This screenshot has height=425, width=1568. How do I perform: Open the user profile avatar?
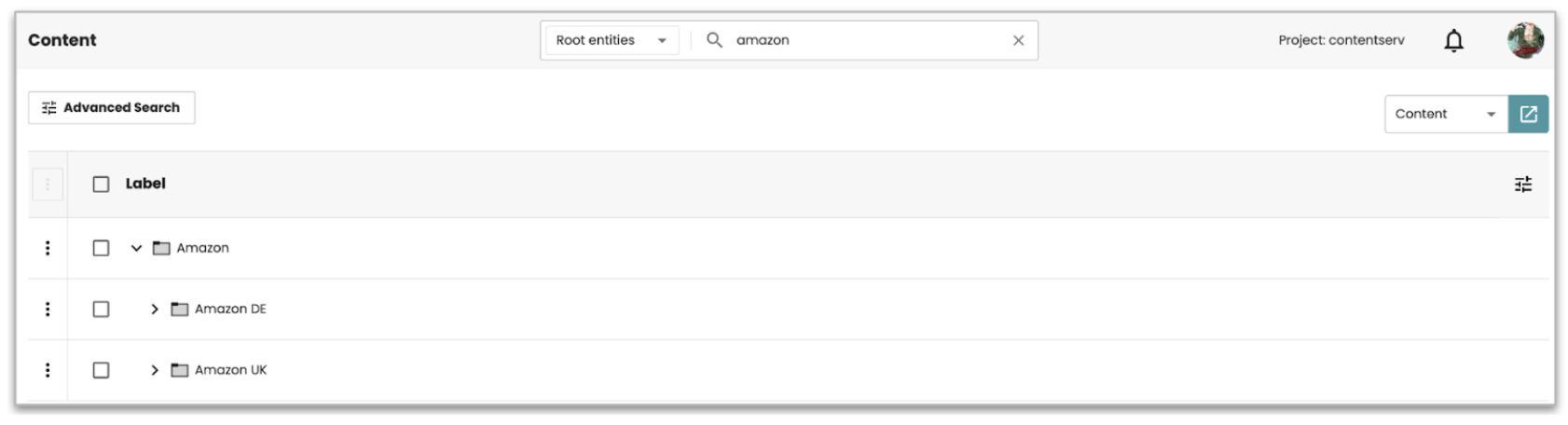[x=1525, y=40]
